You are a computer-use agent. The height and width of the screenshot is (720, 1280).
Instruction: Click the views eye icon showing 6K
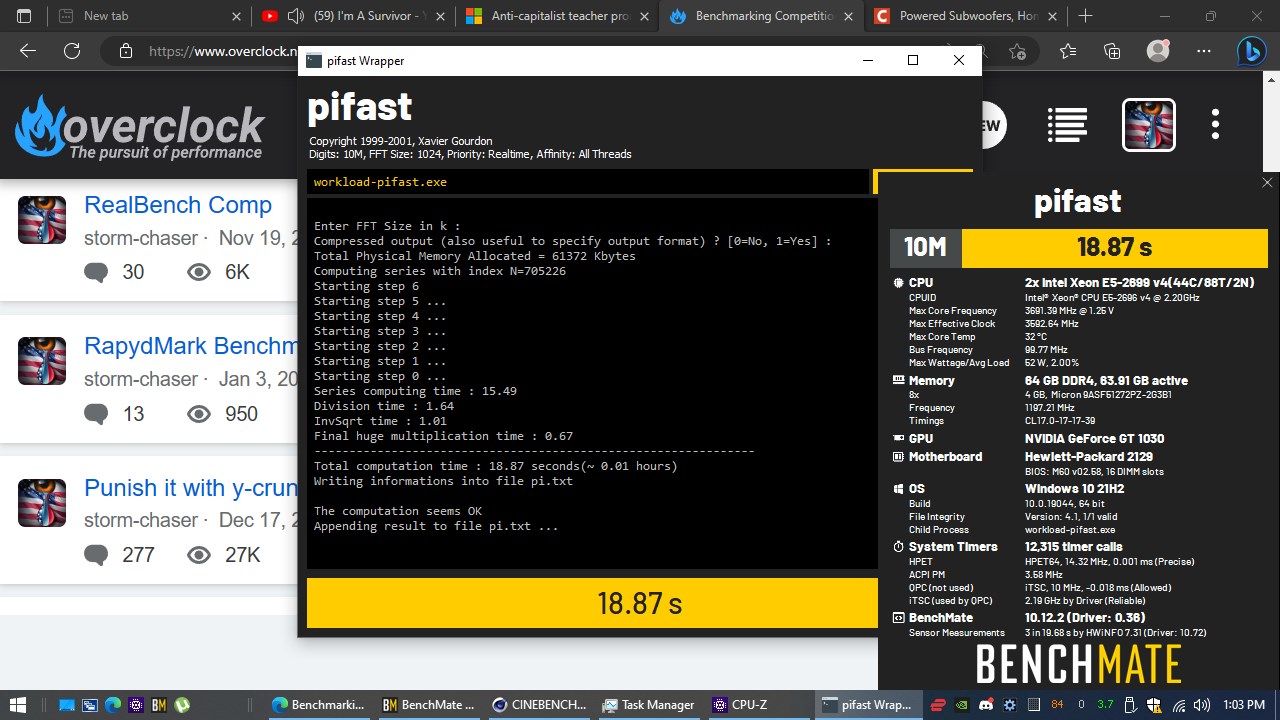click(x=199, y=272)
